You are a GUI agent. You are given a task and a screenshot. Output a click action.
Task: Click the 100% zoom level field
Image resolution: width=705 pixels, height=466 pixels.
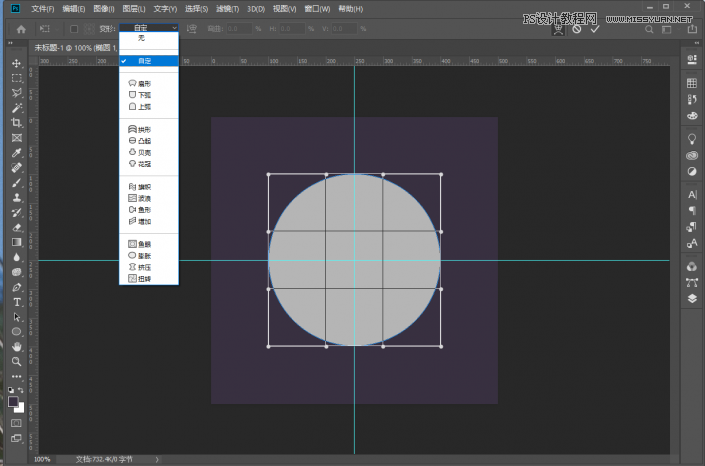pyautogui.click(x=42, y=459)
